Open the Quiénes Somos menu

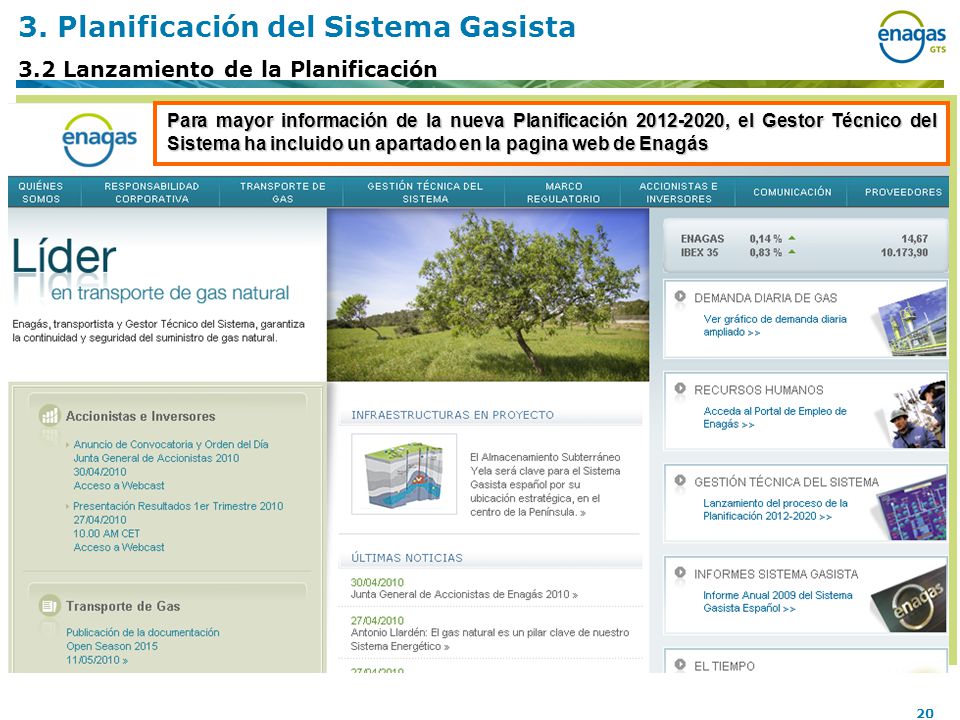40,192
